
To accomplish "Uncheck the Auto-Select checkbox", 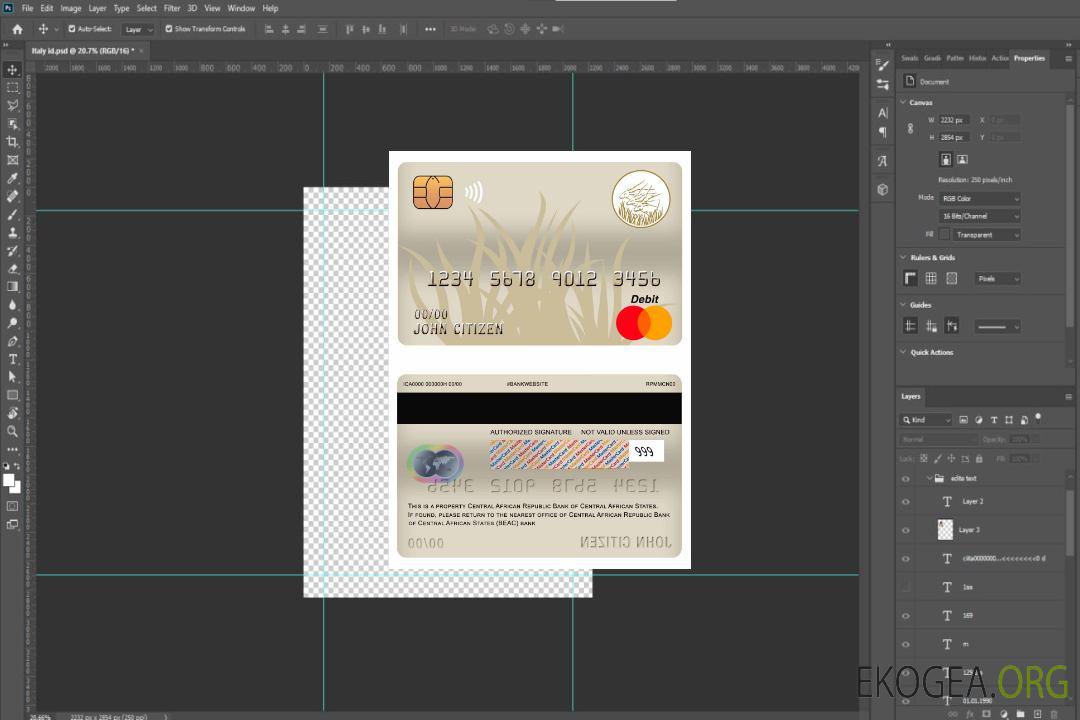I will click(72, 29).
